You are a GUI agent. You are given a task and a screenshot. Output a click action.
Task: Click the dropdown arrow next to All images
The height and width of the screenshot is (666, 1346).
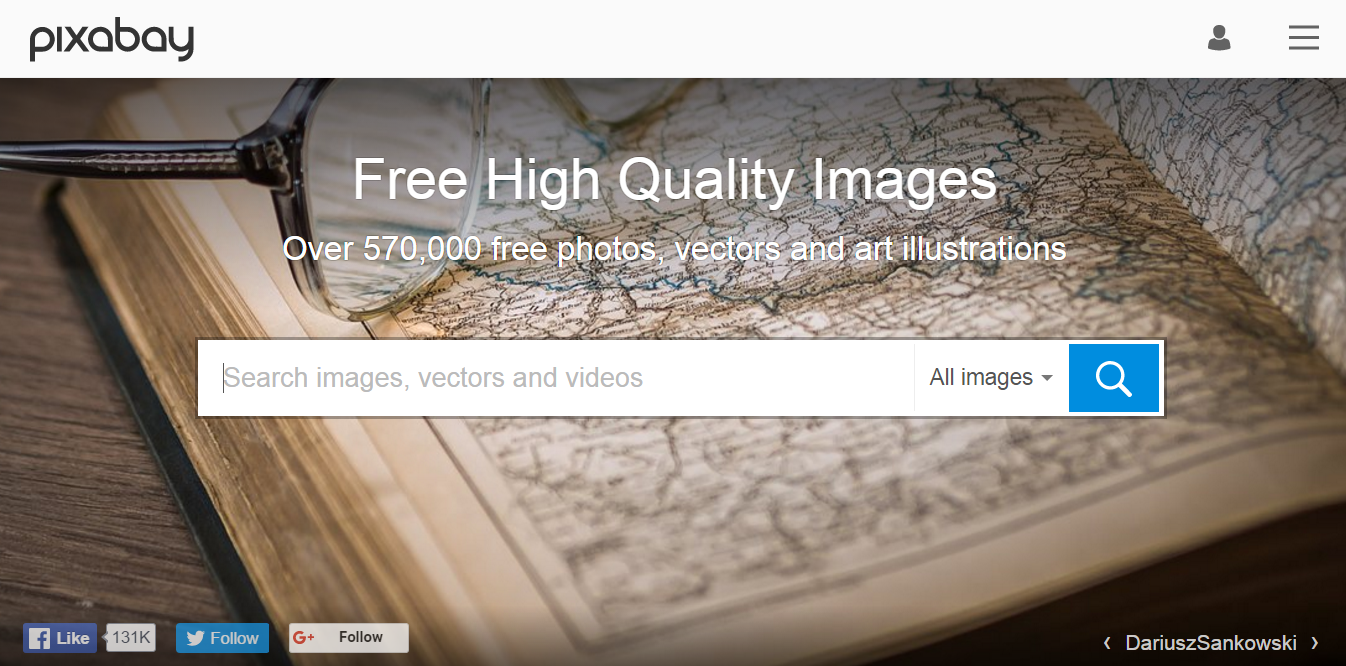tap(1047, 378)
